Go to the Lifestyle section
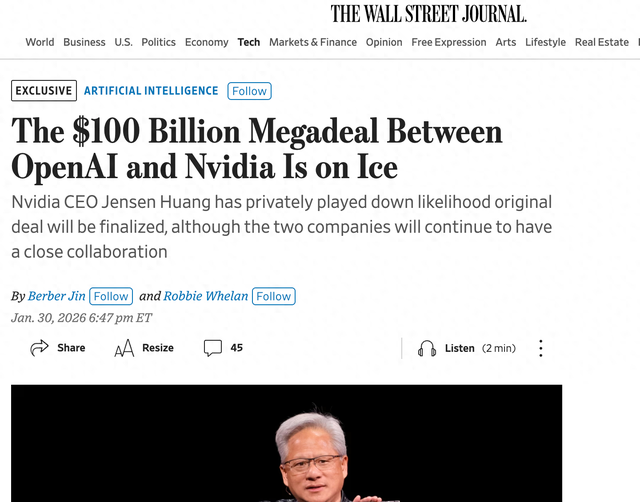 pos(545,42)
